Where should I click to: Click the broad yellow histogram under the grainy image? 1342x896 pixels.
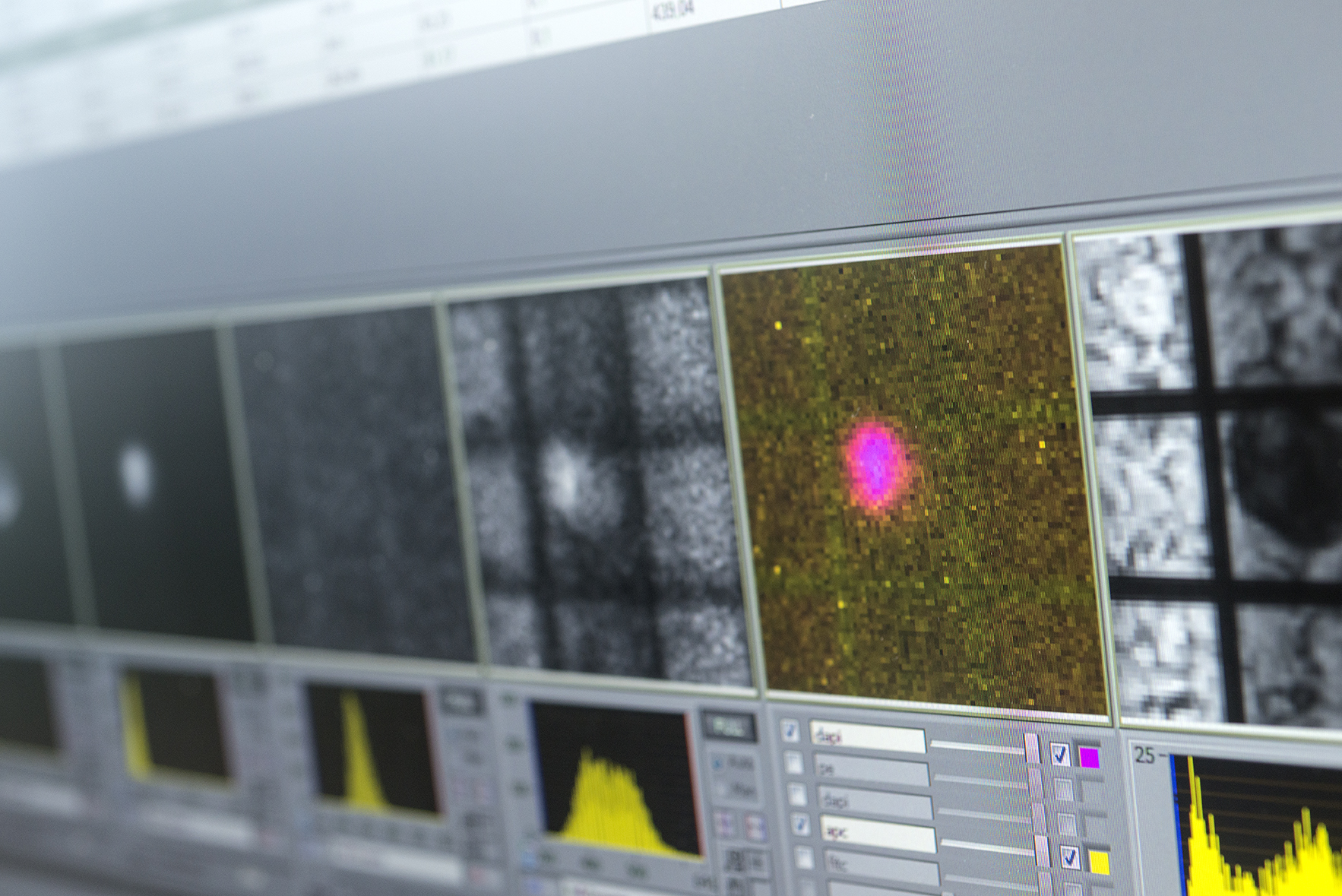click(616, 781)
